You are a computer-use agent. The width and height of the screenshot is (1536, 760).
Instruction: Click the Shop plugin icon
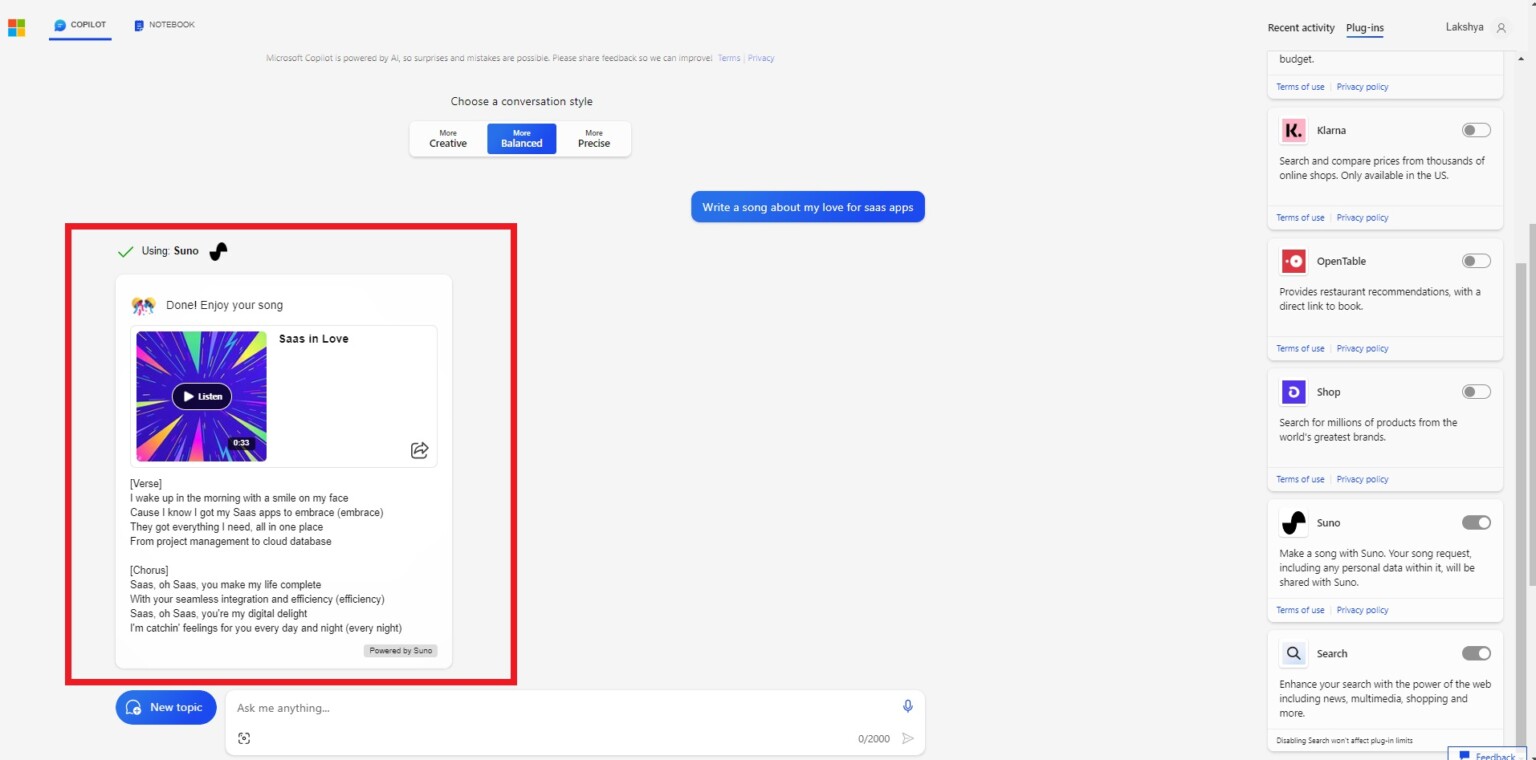point(1293,391)
